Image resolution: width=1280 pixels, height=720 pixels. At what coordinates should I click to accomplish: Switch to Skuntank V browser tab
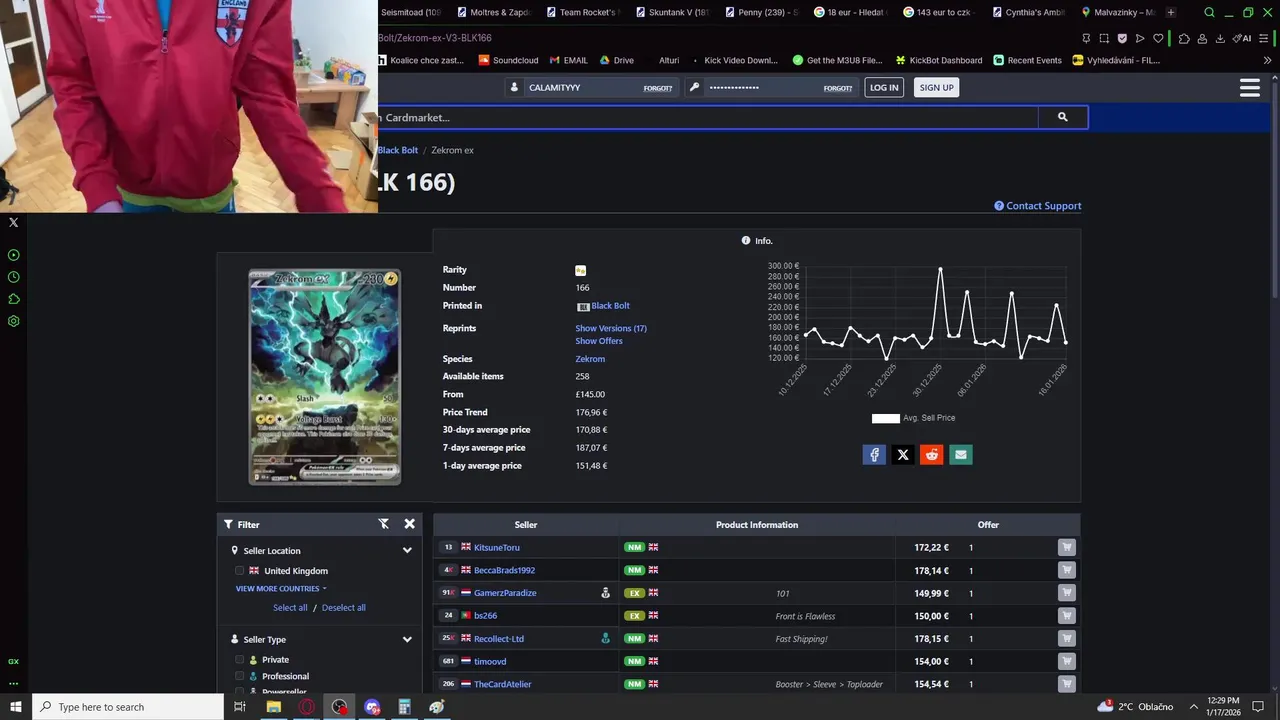(671, 12)
